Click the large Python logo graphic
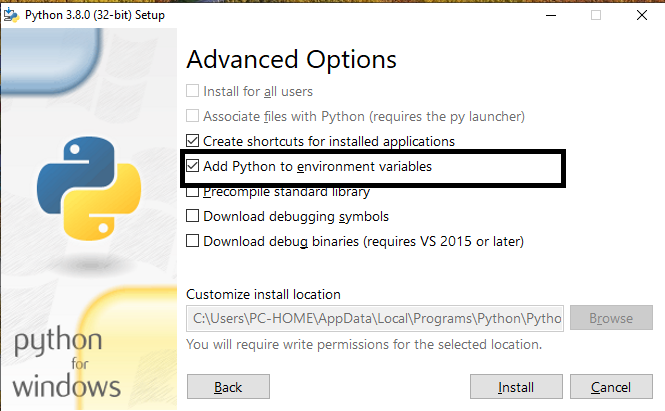The height and width of the screenshot is (411, 665). pos(83,186)
